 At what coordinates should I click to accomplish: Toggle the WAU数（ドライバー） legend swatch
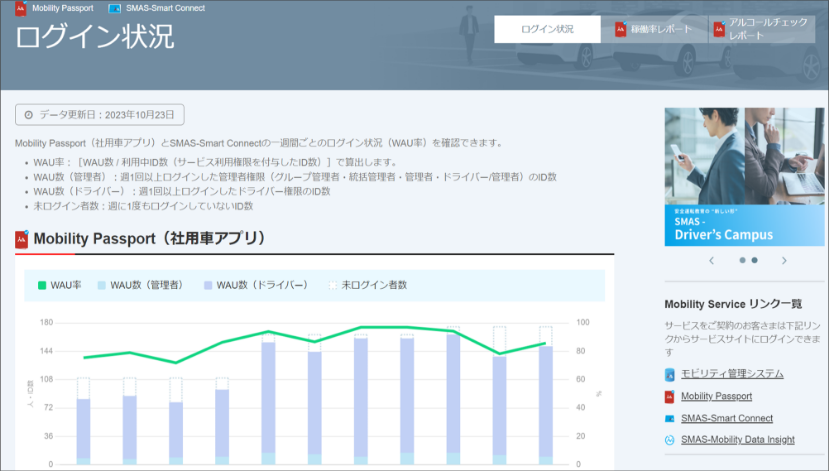point(208,285)
